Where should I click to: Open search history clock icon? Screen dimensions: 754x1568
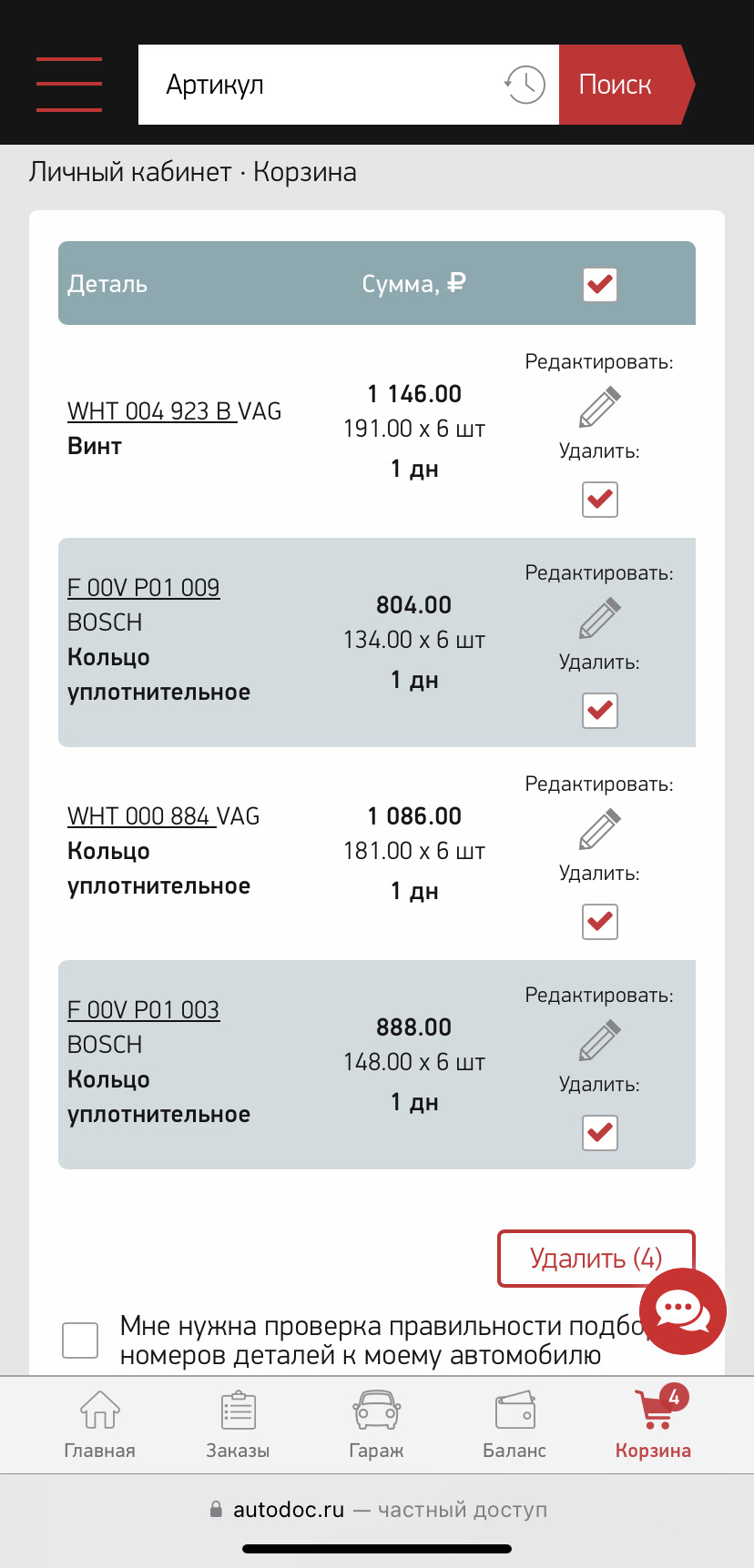[525, 85]
